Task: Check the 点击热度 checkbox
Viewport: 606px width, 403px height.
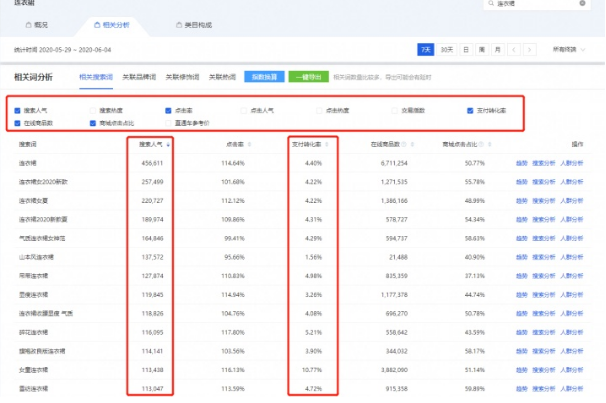Action: point(319,111)
